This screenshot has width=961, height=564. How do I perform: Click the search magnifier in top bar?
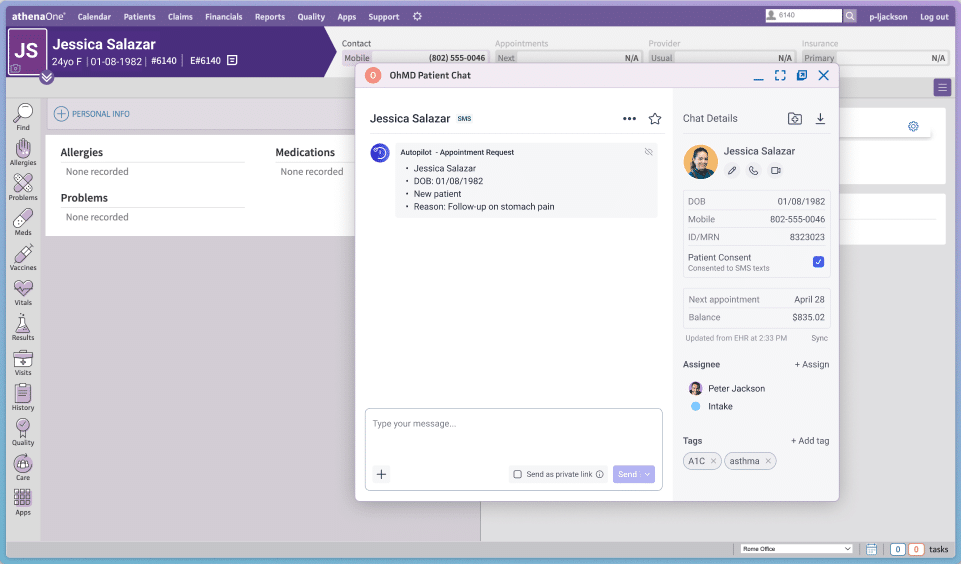coord(850,16)
